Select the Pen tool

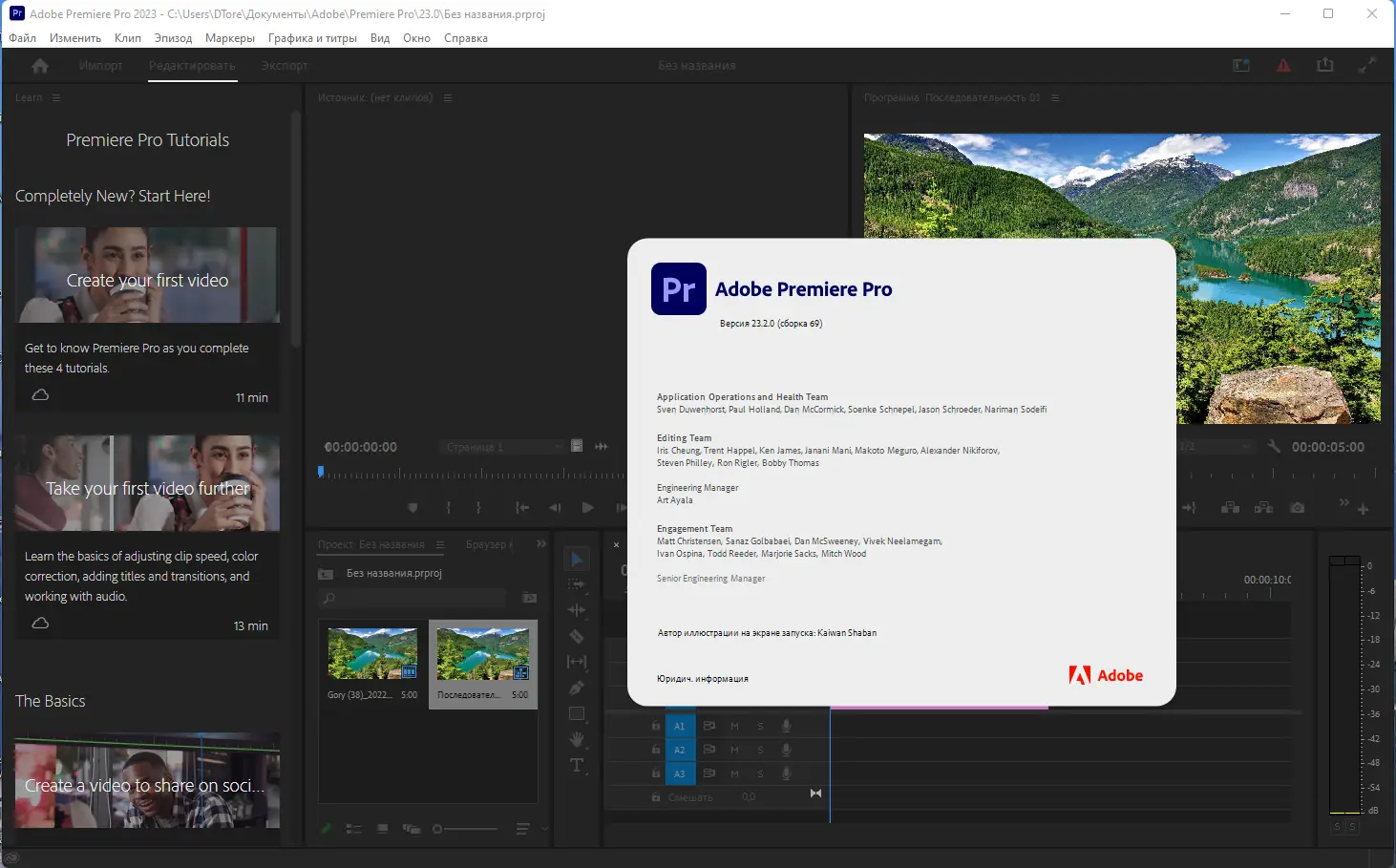[577, 687]
